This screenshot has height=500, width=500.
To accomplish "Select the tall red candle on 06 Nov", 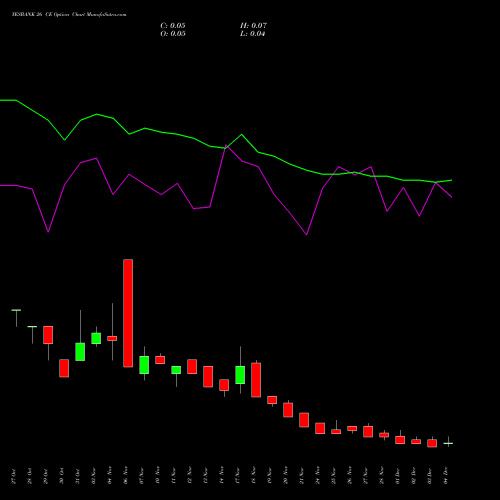I will tap(128, 313).
